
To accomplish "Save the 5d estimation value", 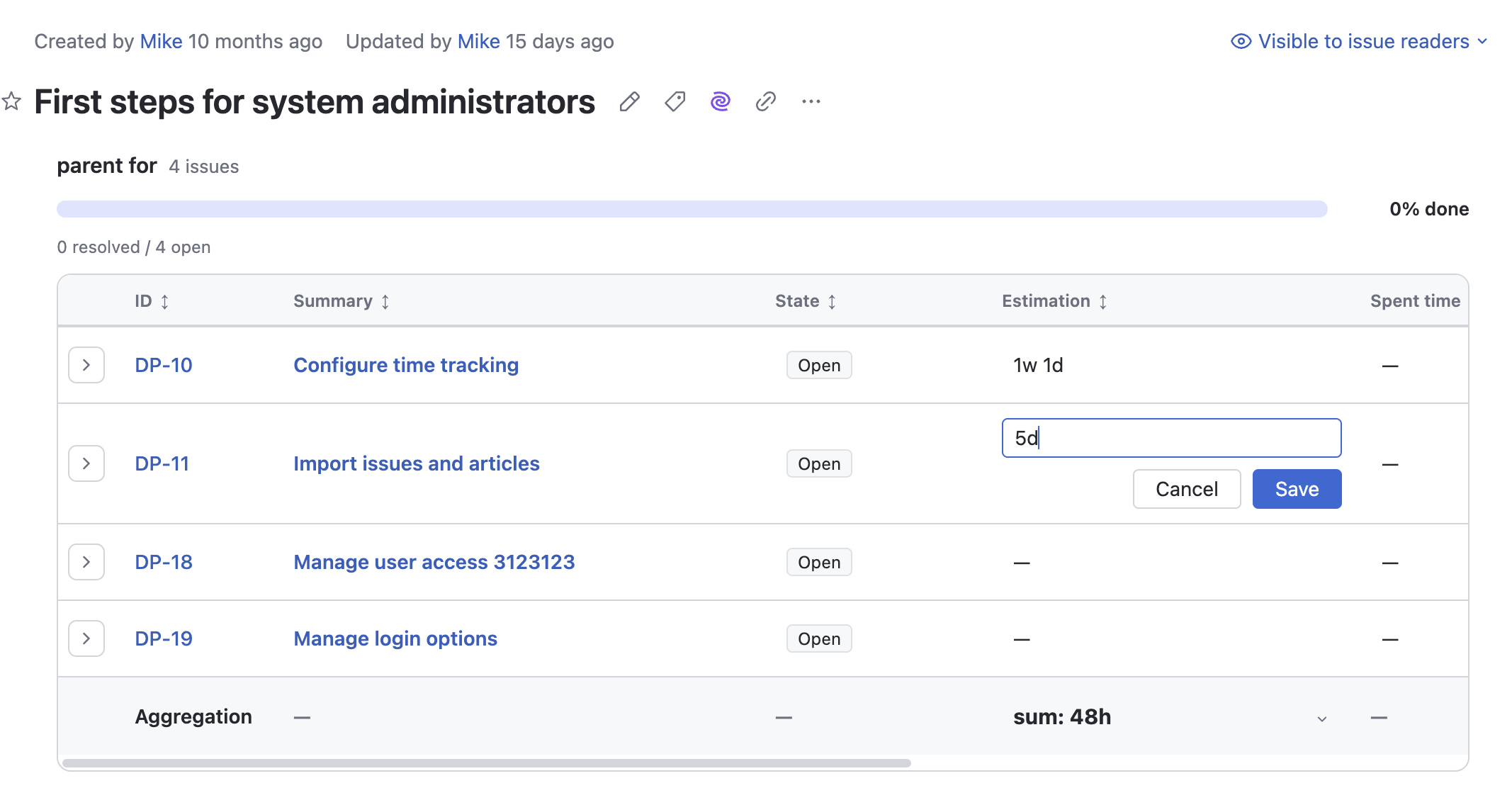I will pyautogui.click(x=1297, y=489).
